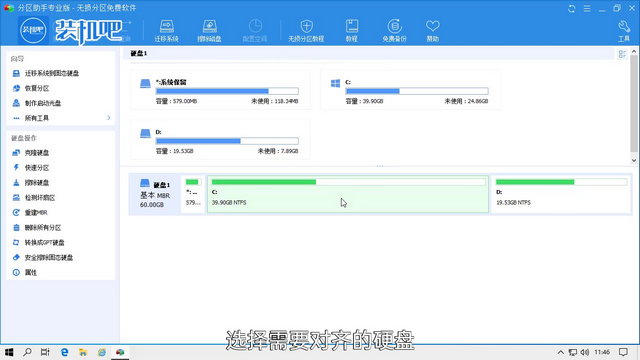Select the D: partition card

pyautogui.click(x=220, y=140)
